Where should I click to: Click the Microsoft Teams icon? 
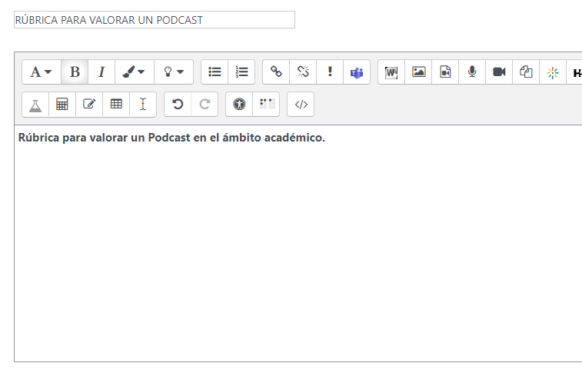click(357, 72)
